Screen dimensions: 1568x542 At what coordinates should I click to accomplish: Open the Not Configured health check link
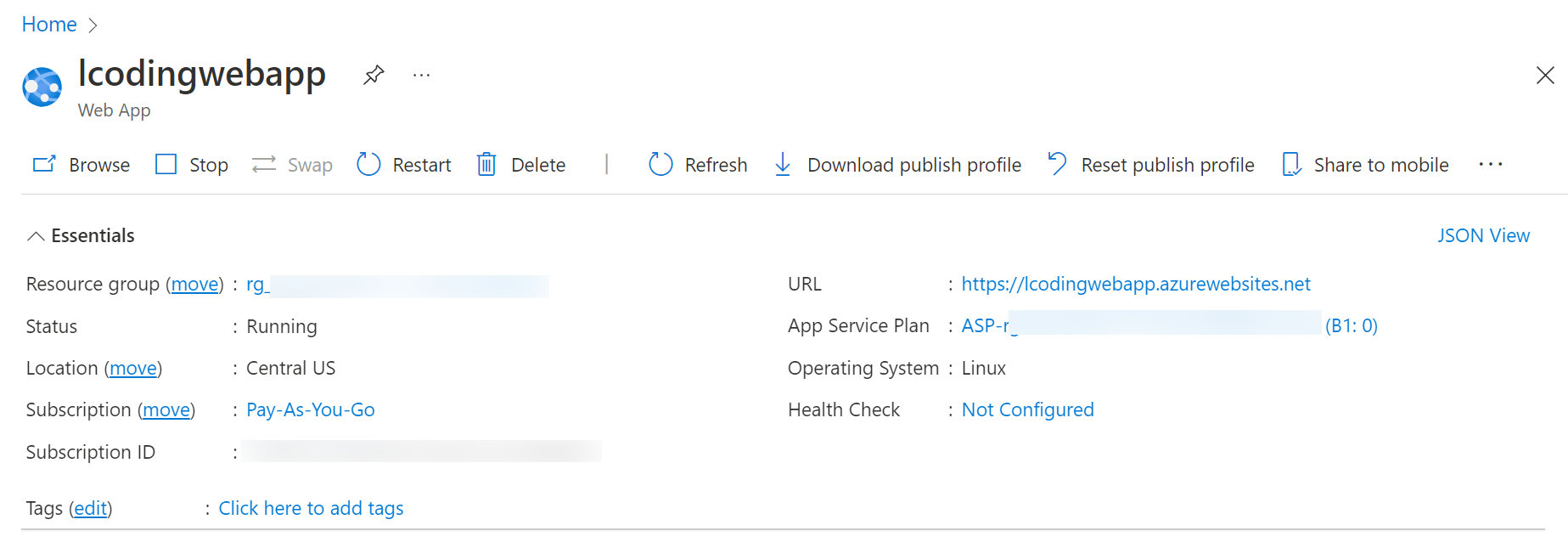point(1028,410)
